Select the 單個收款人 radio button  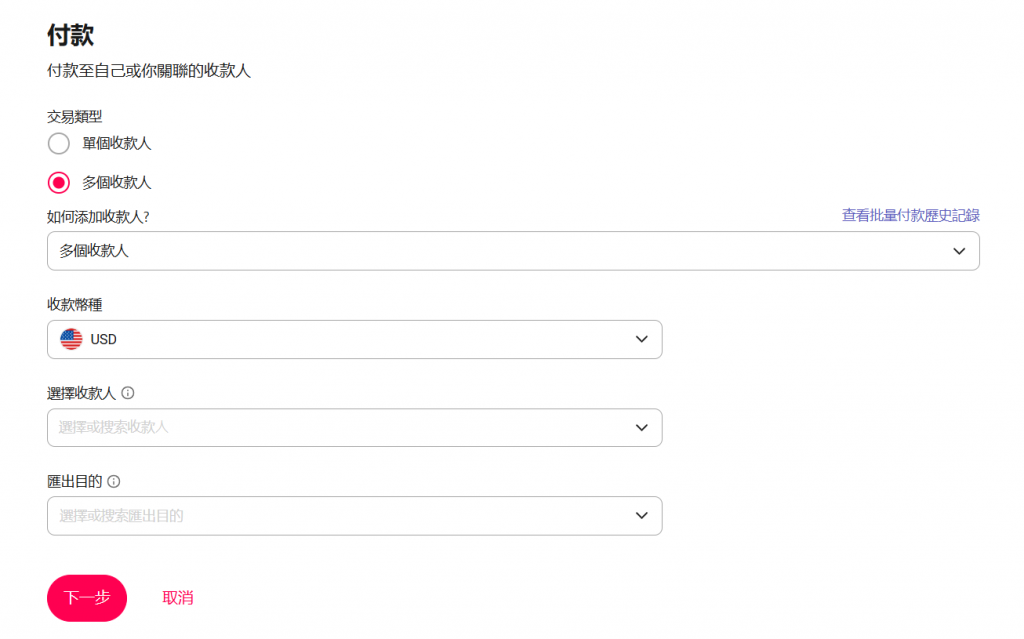[x=59, y=143]
